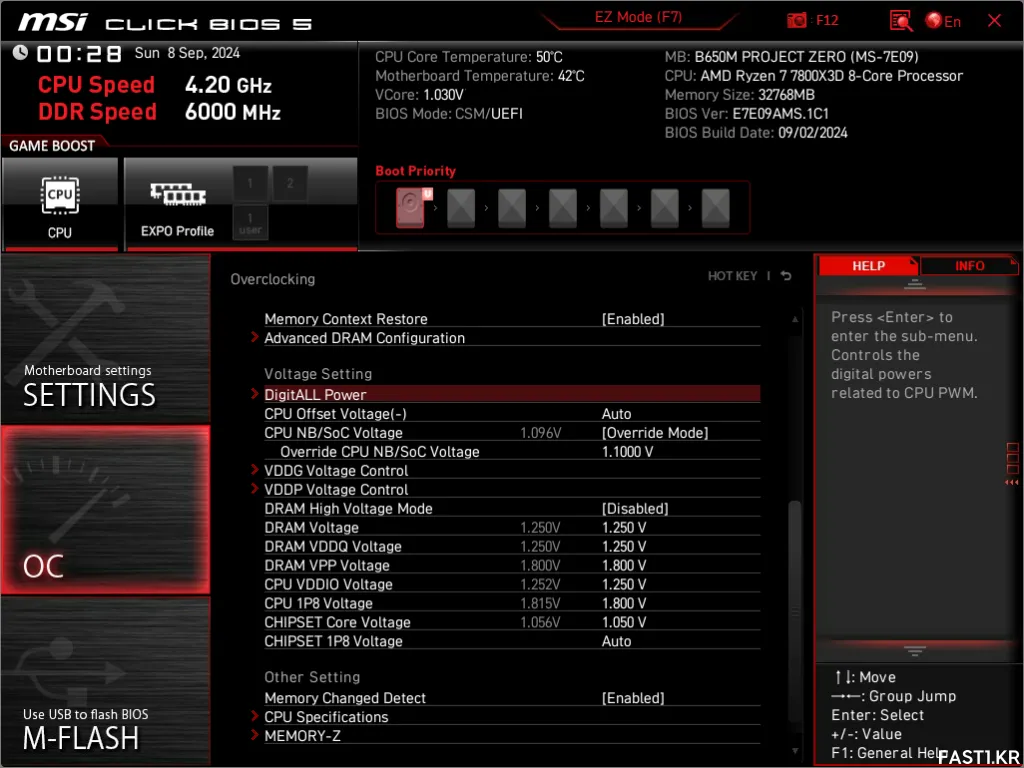This screenshot has width=1024, height=768.
Task: Select the last boot priority slot
Action: [x=716, y=208]
